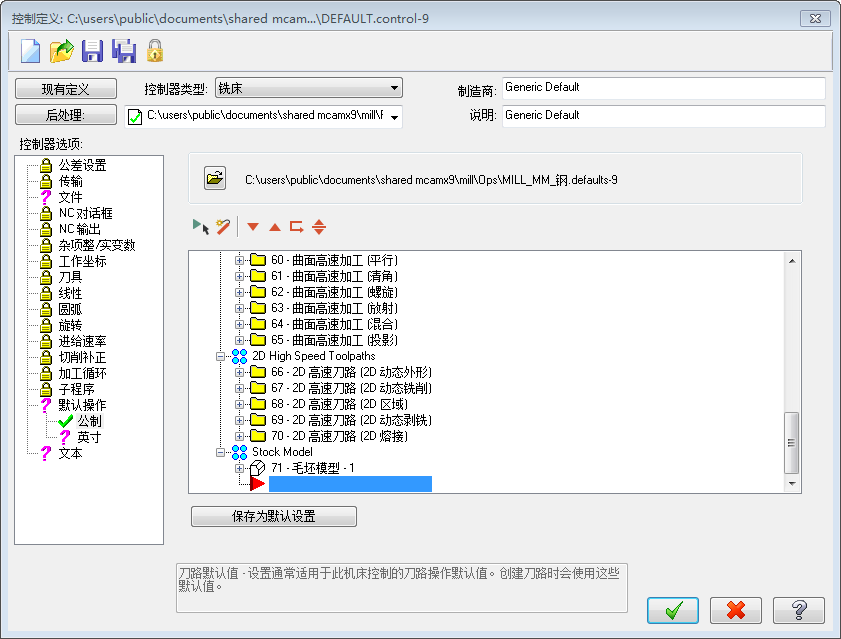The width and height of the screenshot is (841, 639).
Task: Move insert arrow down (red down triangle)
Action: click(x=253, y=227)
